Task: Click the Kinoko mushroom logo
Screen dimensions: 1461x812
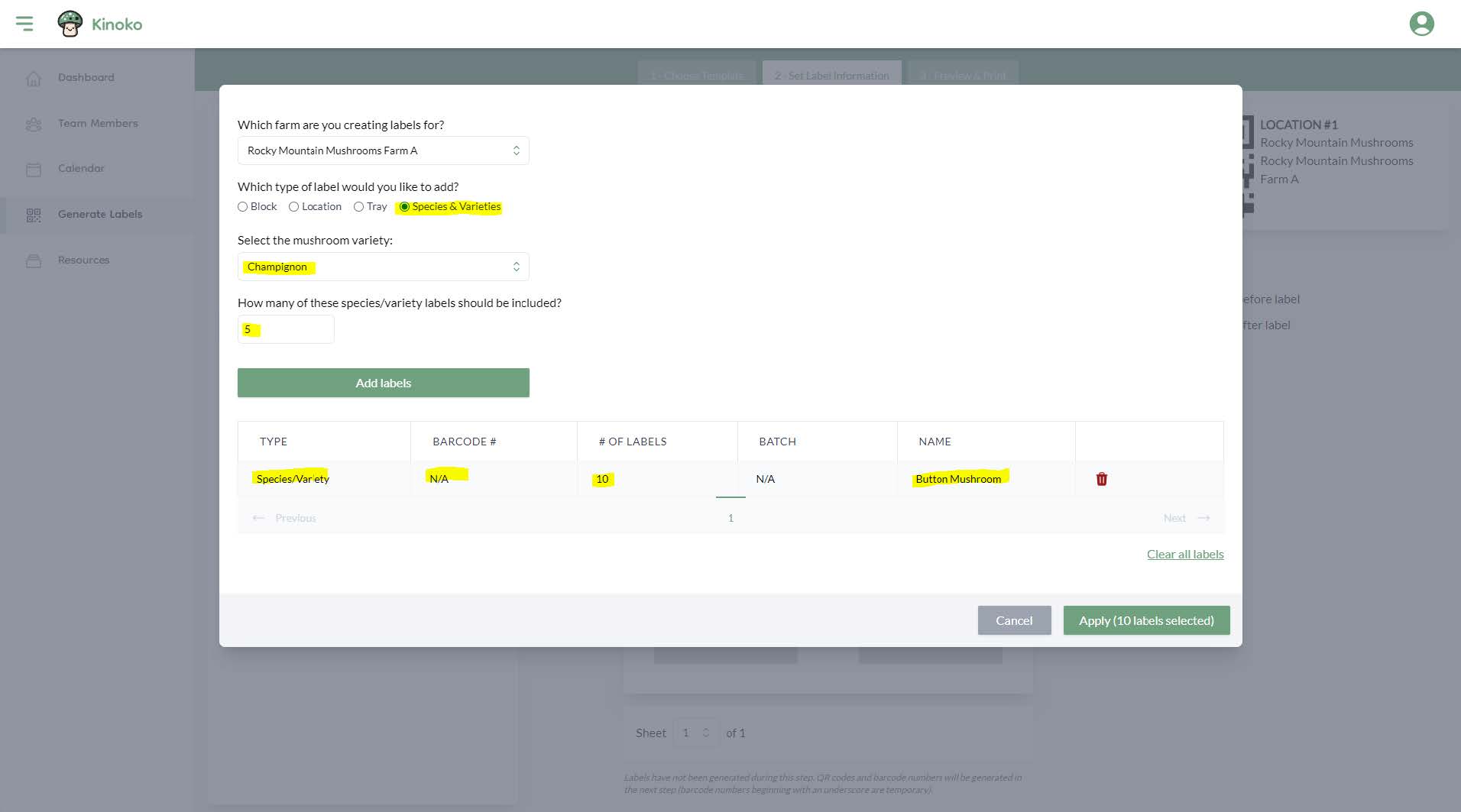Action: point(70,24)
